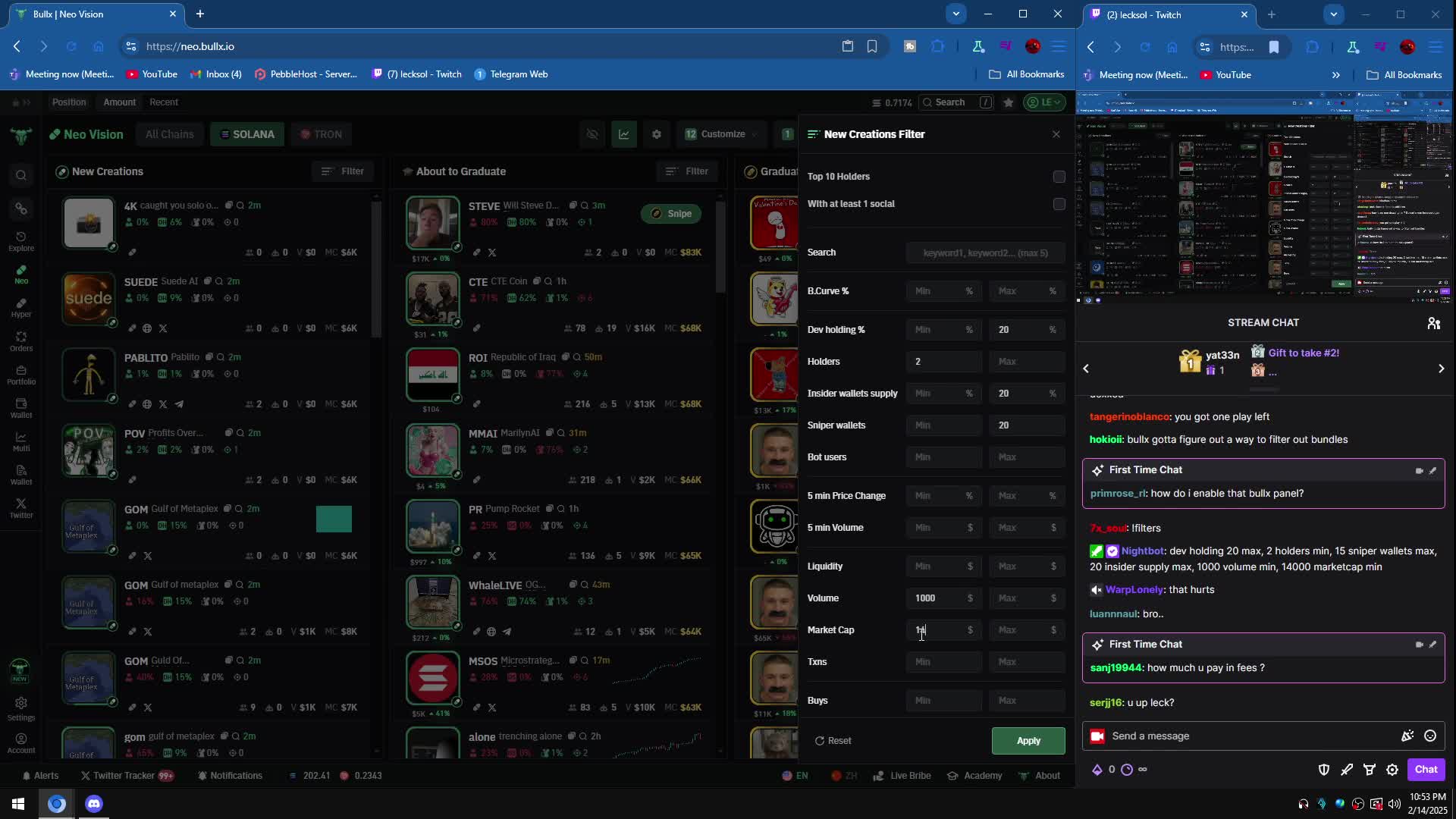
Task: Open Alerts in the bottom bar
Action: click(41, 776)
